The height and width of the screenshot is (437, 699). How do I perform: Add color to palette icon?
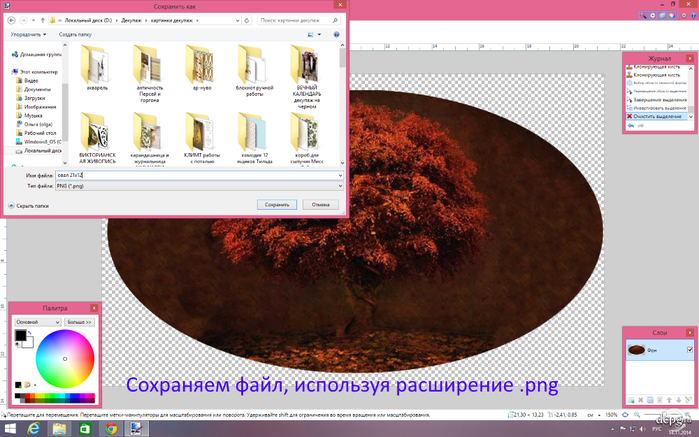coord(18,384)
